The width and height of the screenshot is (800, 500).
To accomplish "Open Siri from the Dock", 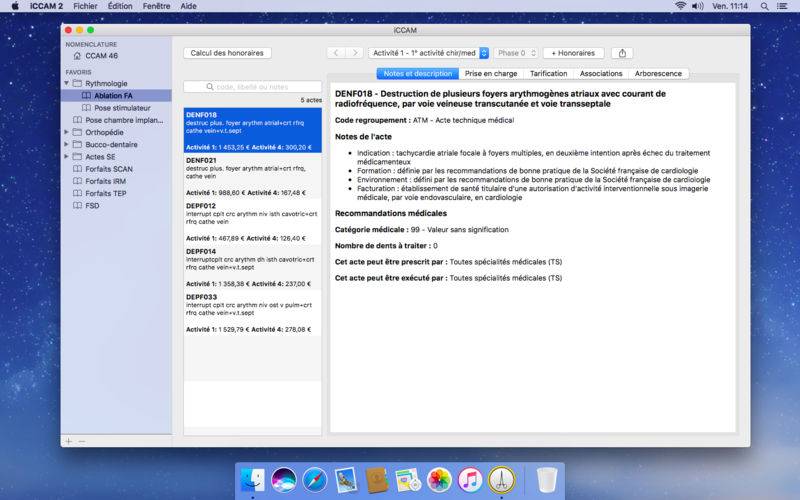I will tap(284, 480).
